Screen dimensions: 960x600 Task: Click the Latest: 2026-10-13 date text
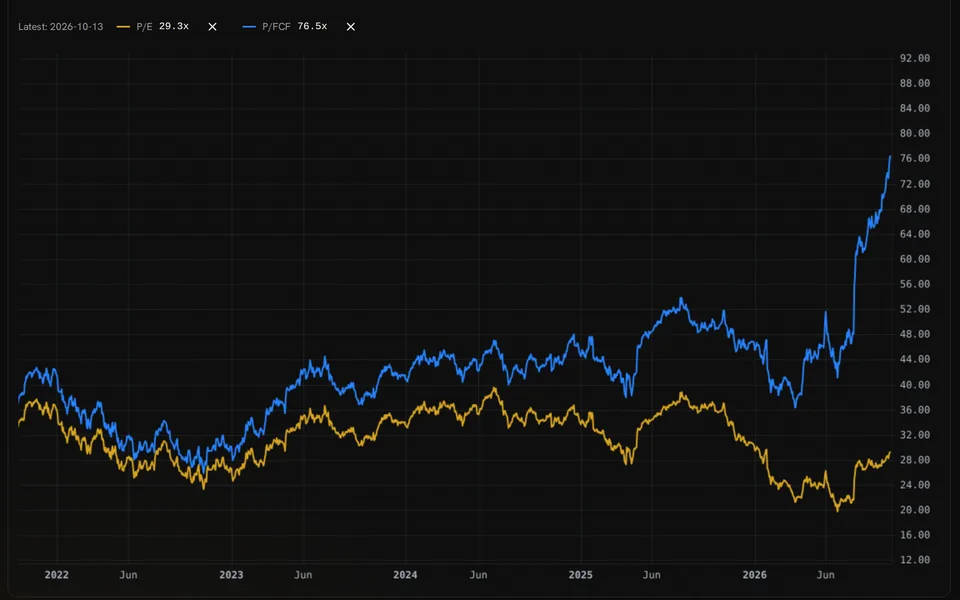click(x=61, y=27)
